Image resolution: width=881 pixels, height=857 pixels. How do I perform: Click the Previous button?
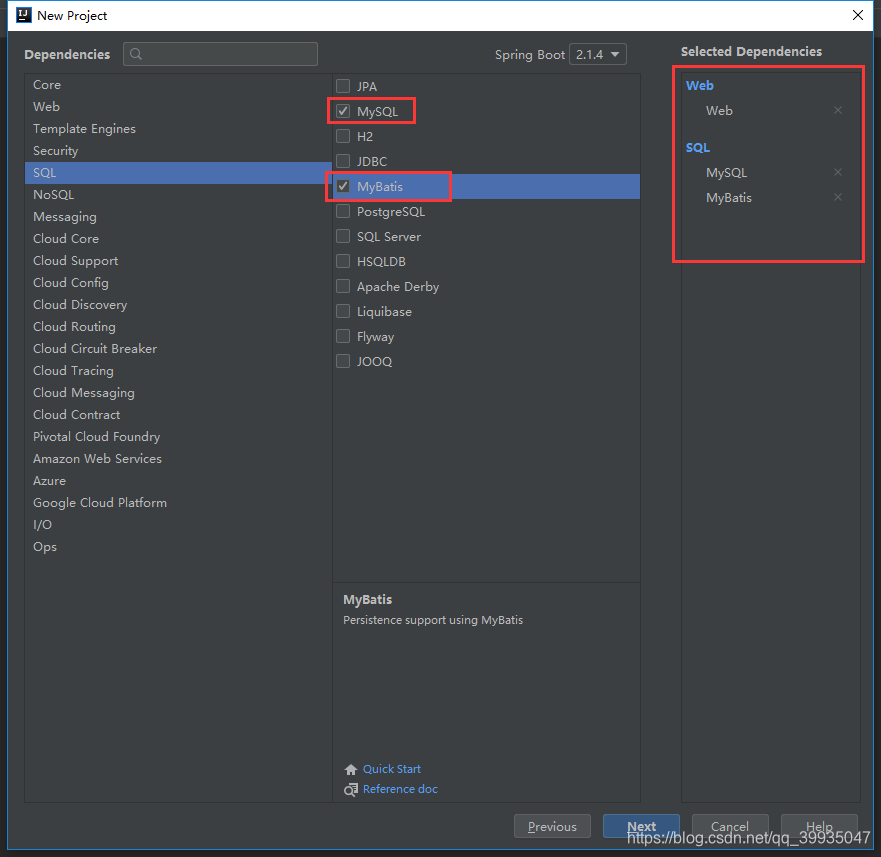click(552, 826)
